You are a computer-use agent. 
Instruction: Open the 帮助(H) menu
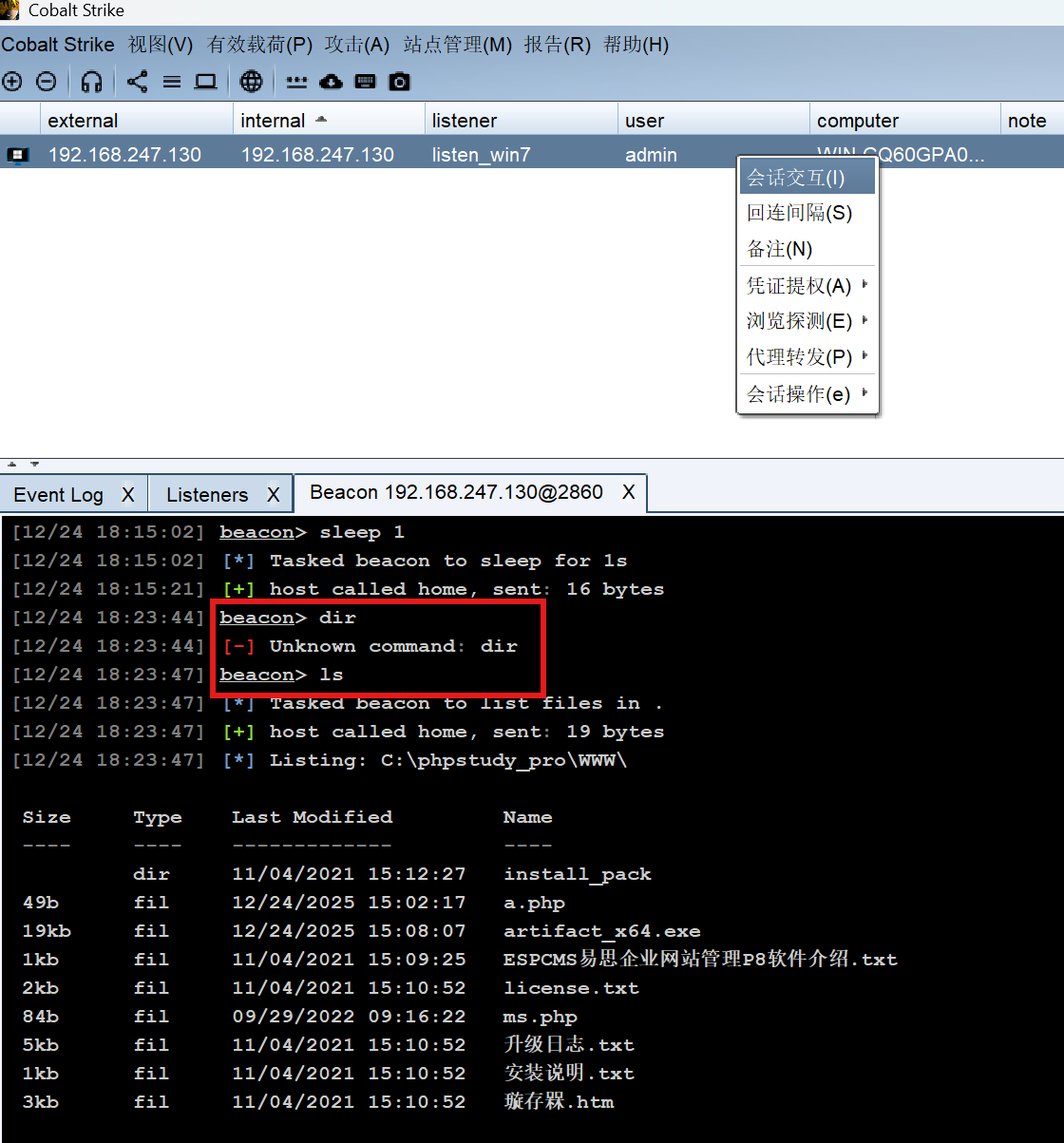636,45
